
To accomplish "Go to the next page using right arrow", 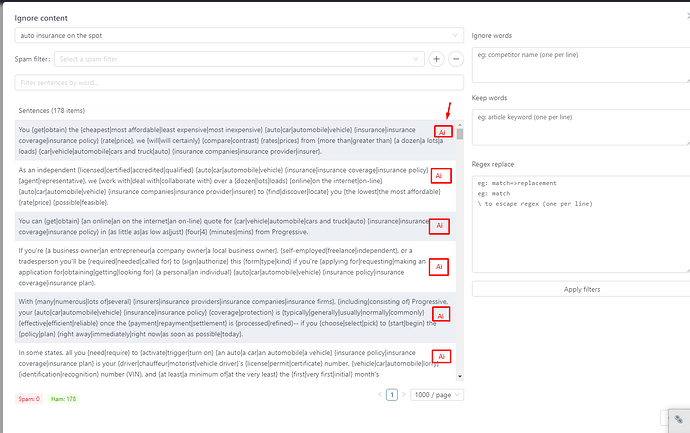I will coord(405,395).
